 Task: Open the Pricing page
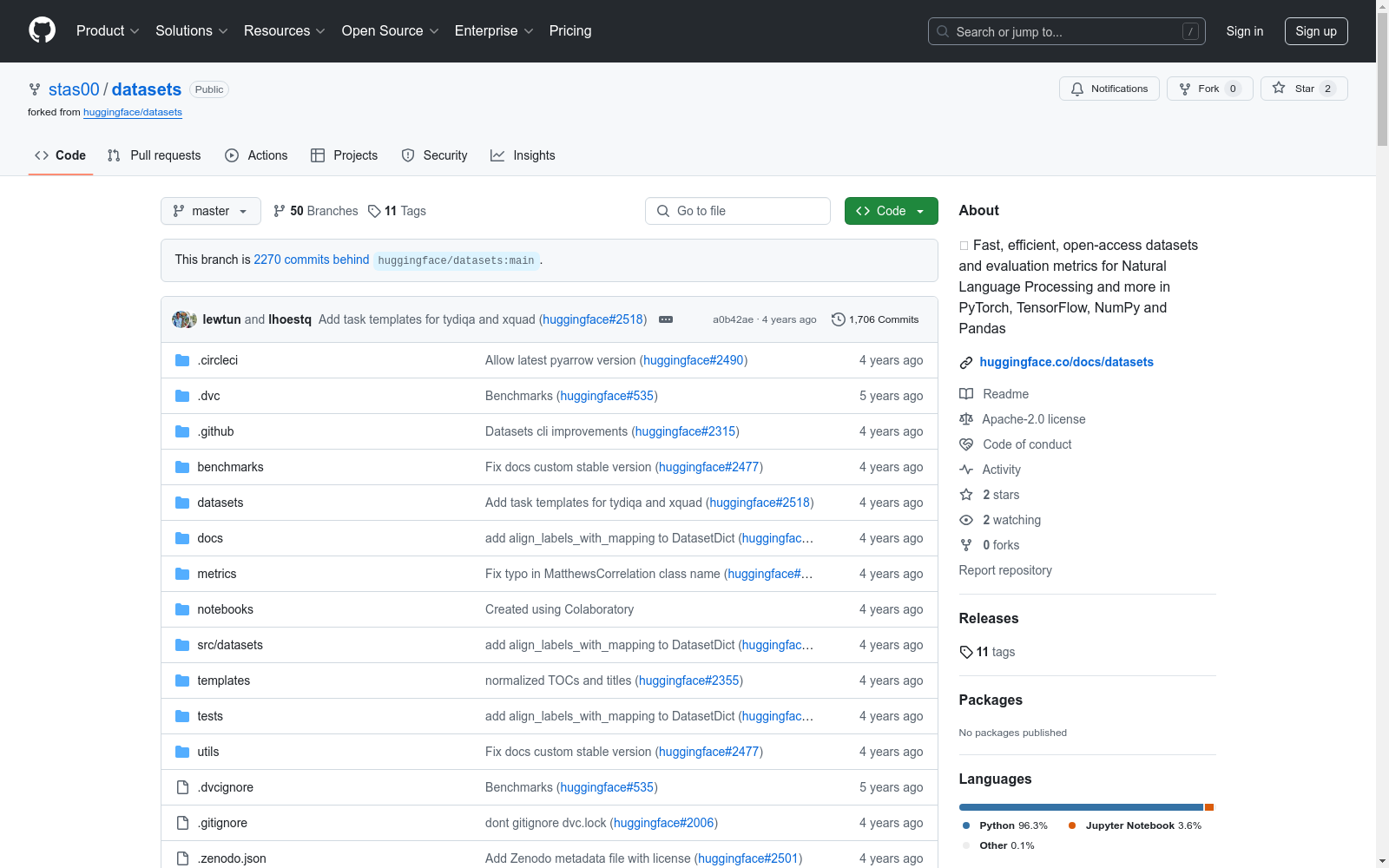pyautogui.click(x=570, y=31)
